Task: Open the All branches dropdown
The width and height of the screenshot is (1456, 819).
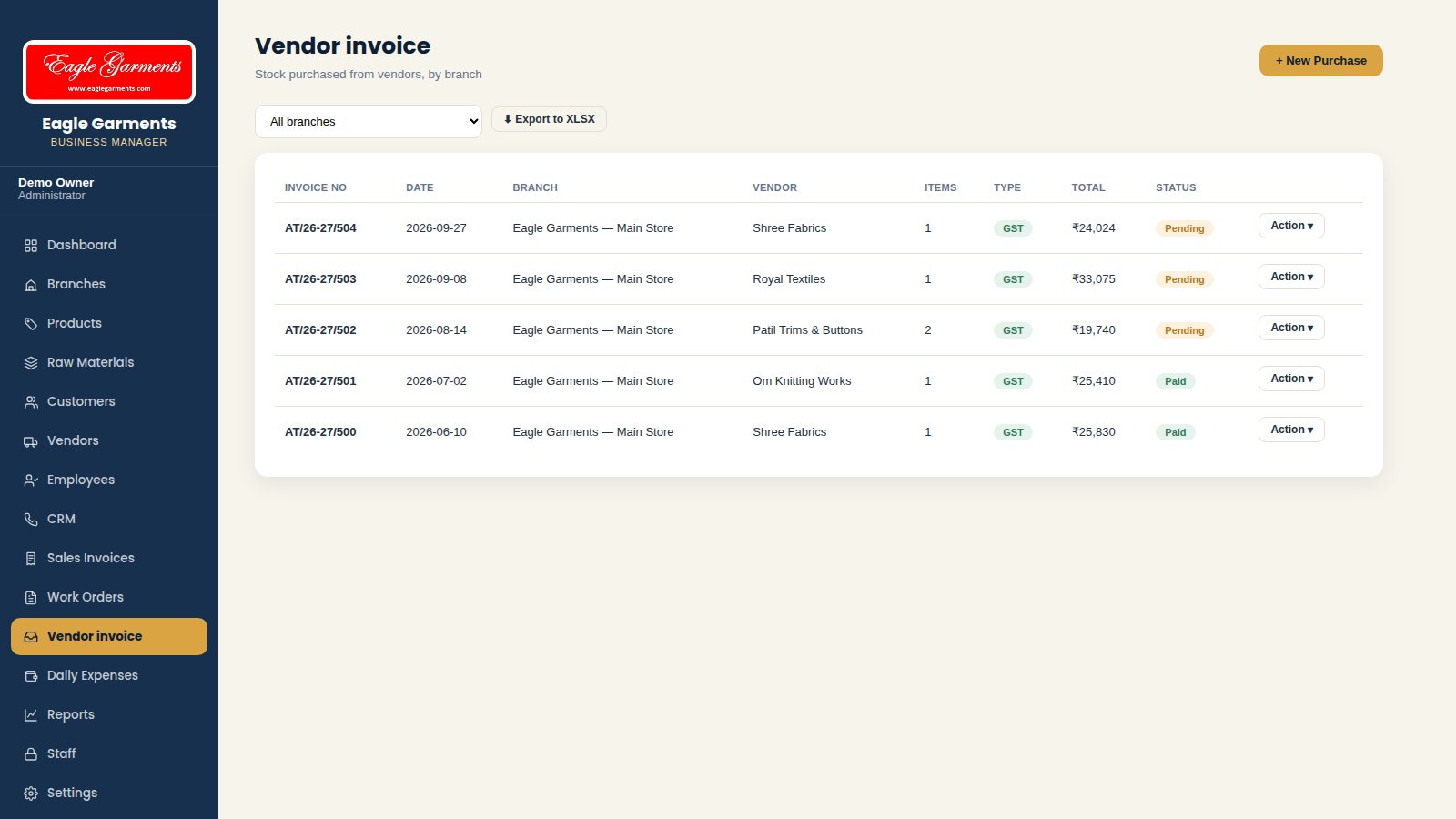Action: click(369, 122)
